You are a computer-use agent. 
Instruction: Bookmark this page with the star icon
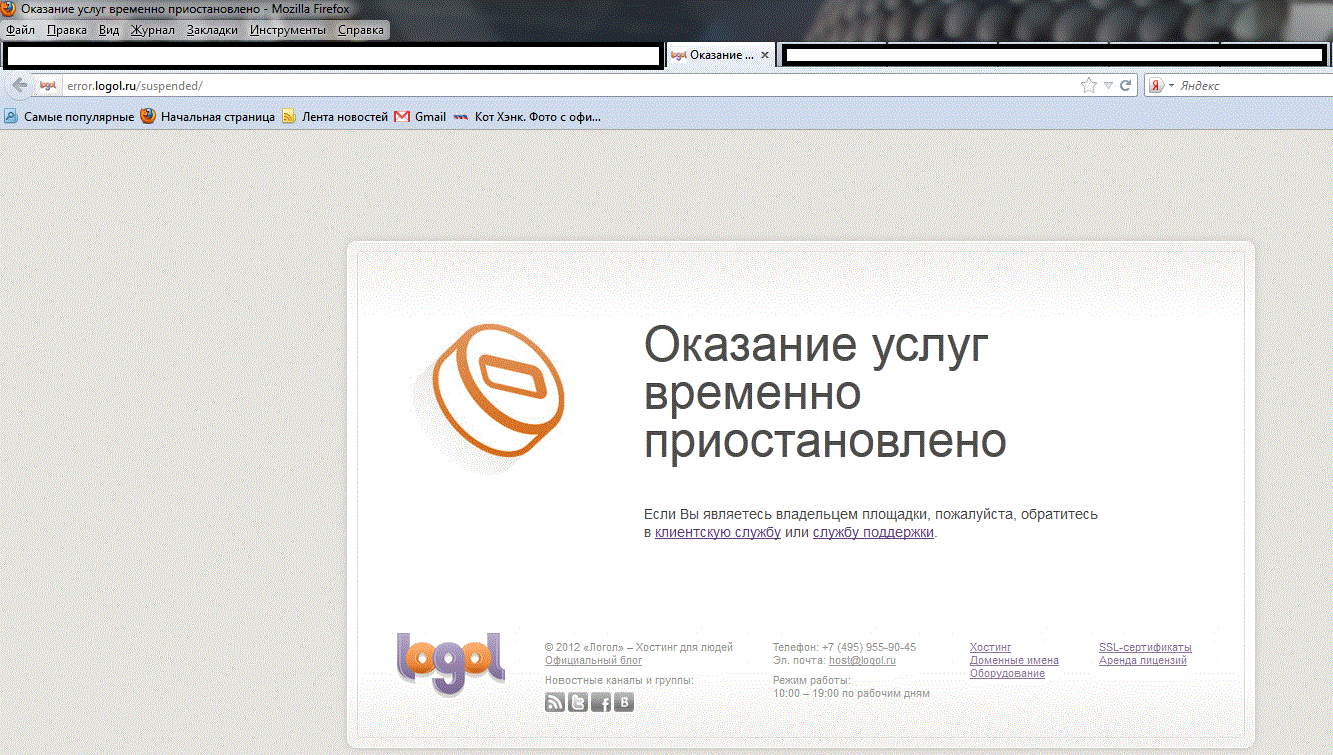click(x=1089, y=86)
